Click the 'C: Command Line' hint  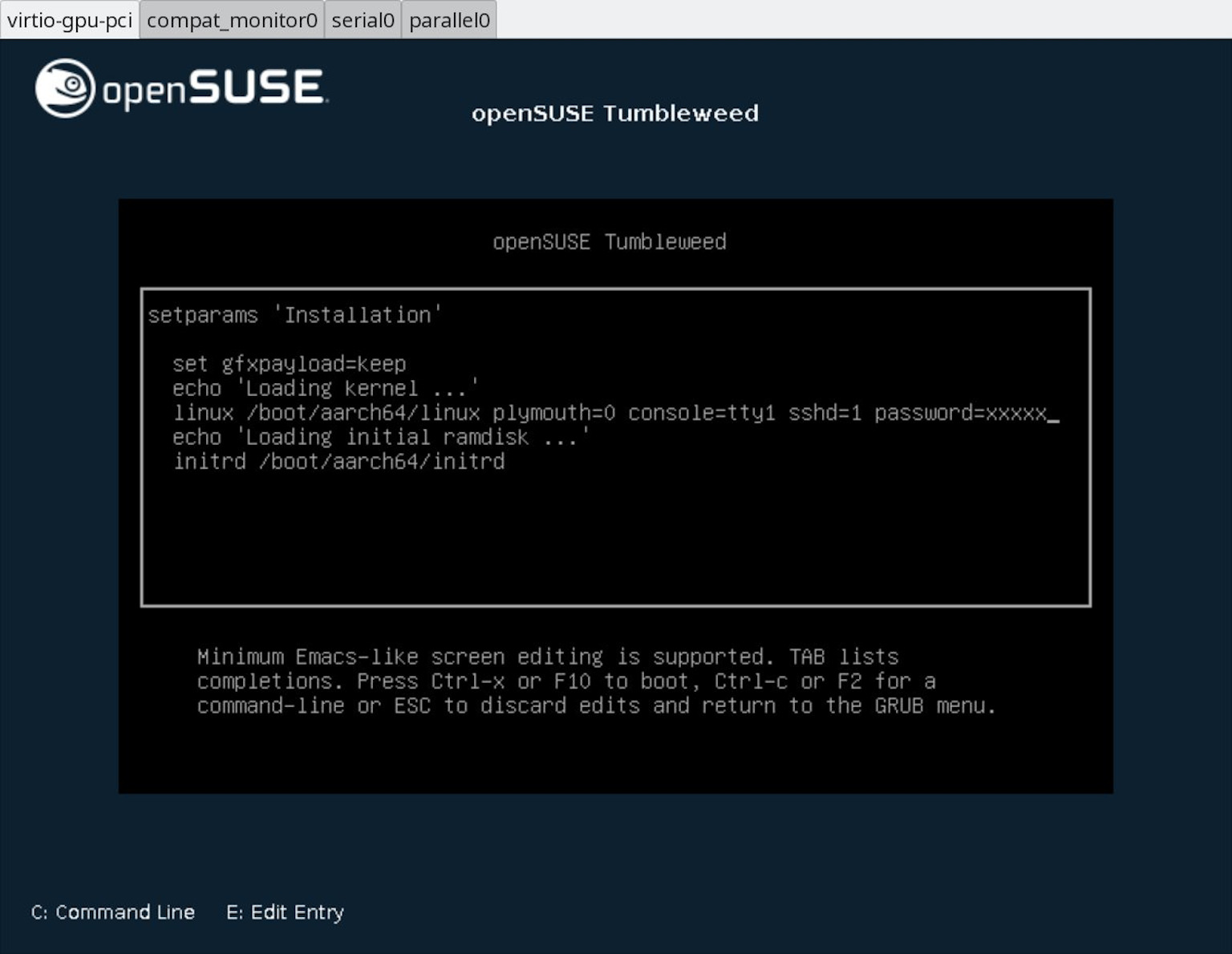tap(113, 912)
